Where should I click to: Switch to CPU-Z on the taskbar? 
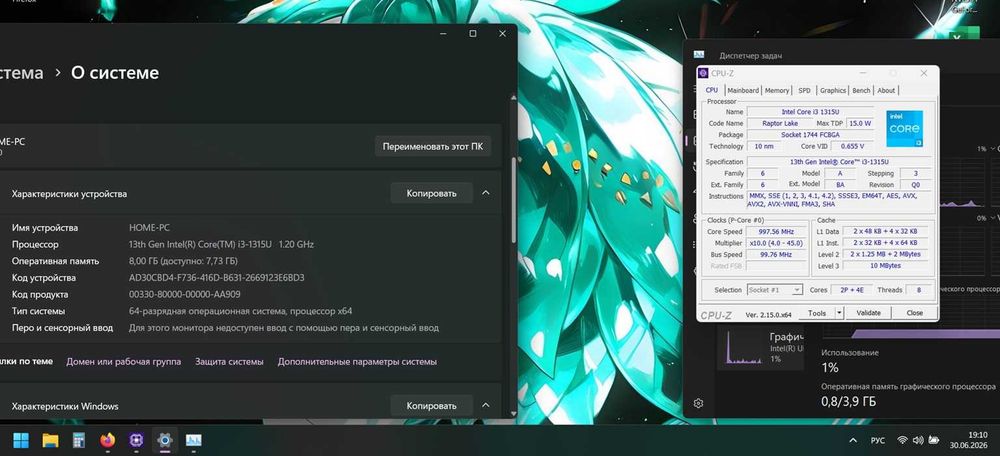(x=136, y=440)
